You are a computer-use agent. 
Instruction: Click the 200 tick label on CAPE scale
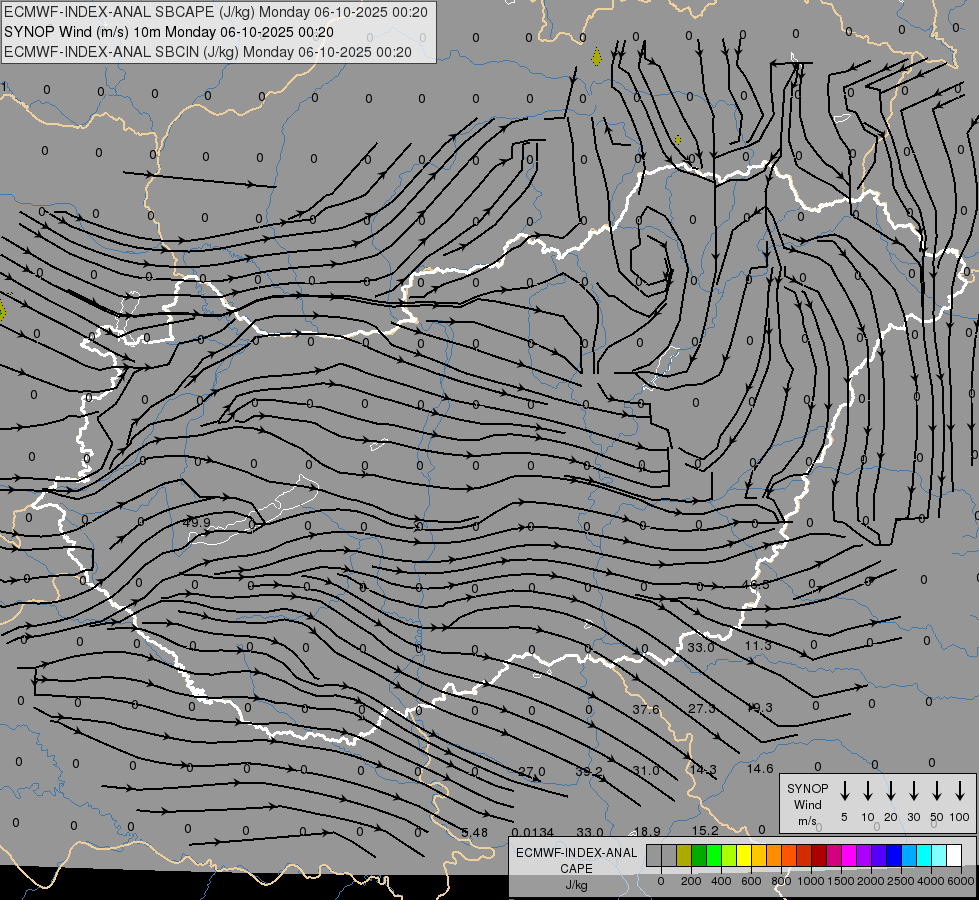tap(691, 881)
